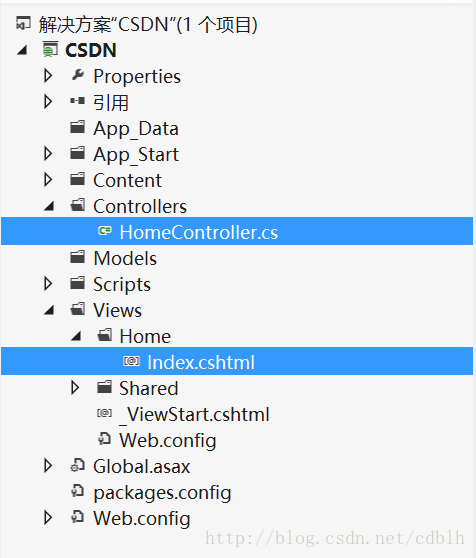The height and width of the screenshot is (558, 476).
Task: Click the packages.config file icon
Action: [x=78, y=491]
